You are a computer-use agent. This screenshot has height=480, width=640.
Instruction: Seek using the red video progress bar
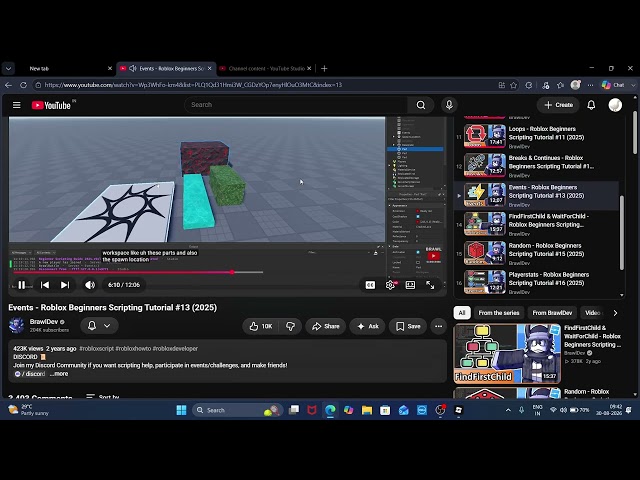point(138,272)
